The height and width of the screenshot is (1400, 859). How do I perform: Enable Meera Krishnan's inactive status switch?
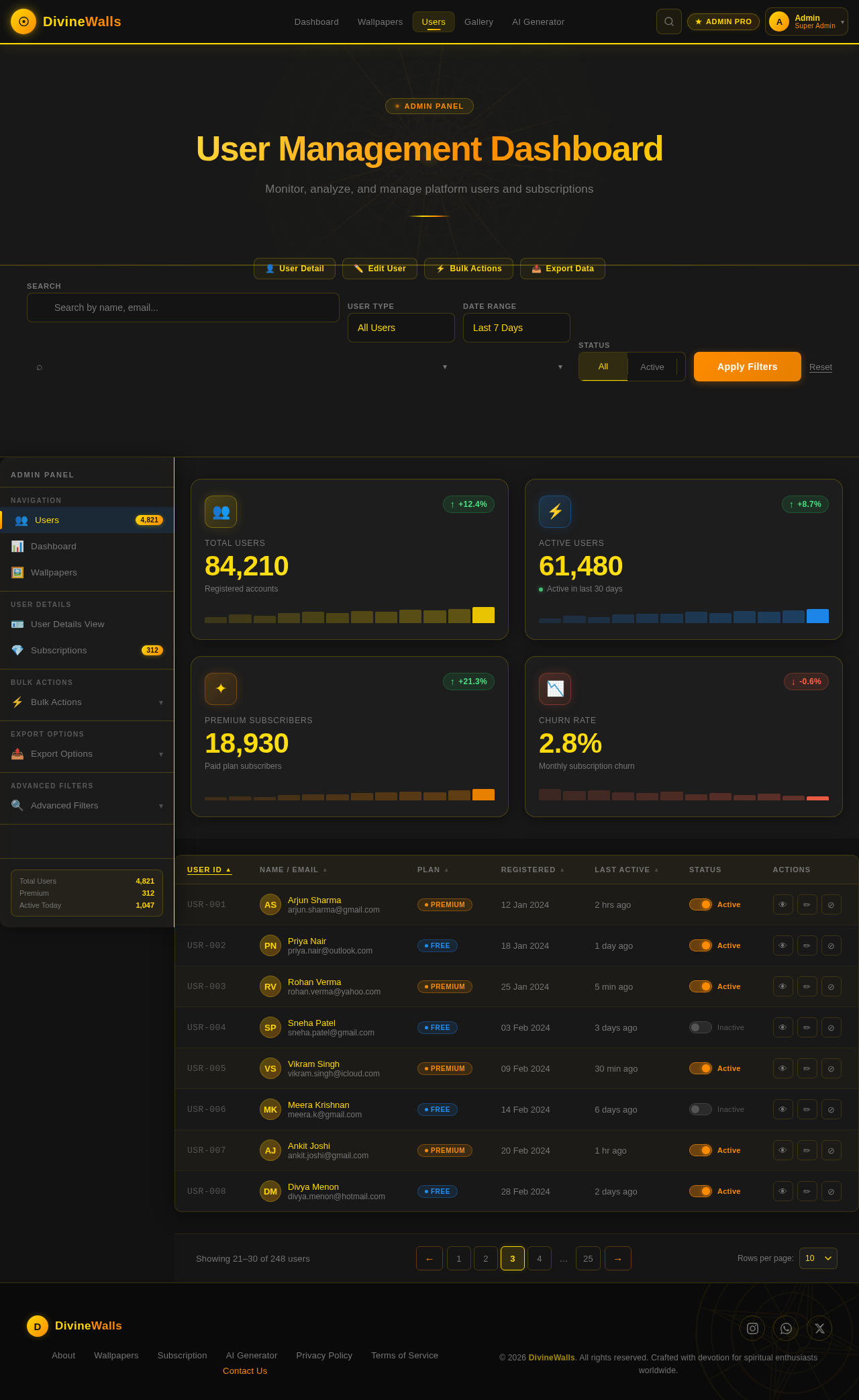[701, 1109]
